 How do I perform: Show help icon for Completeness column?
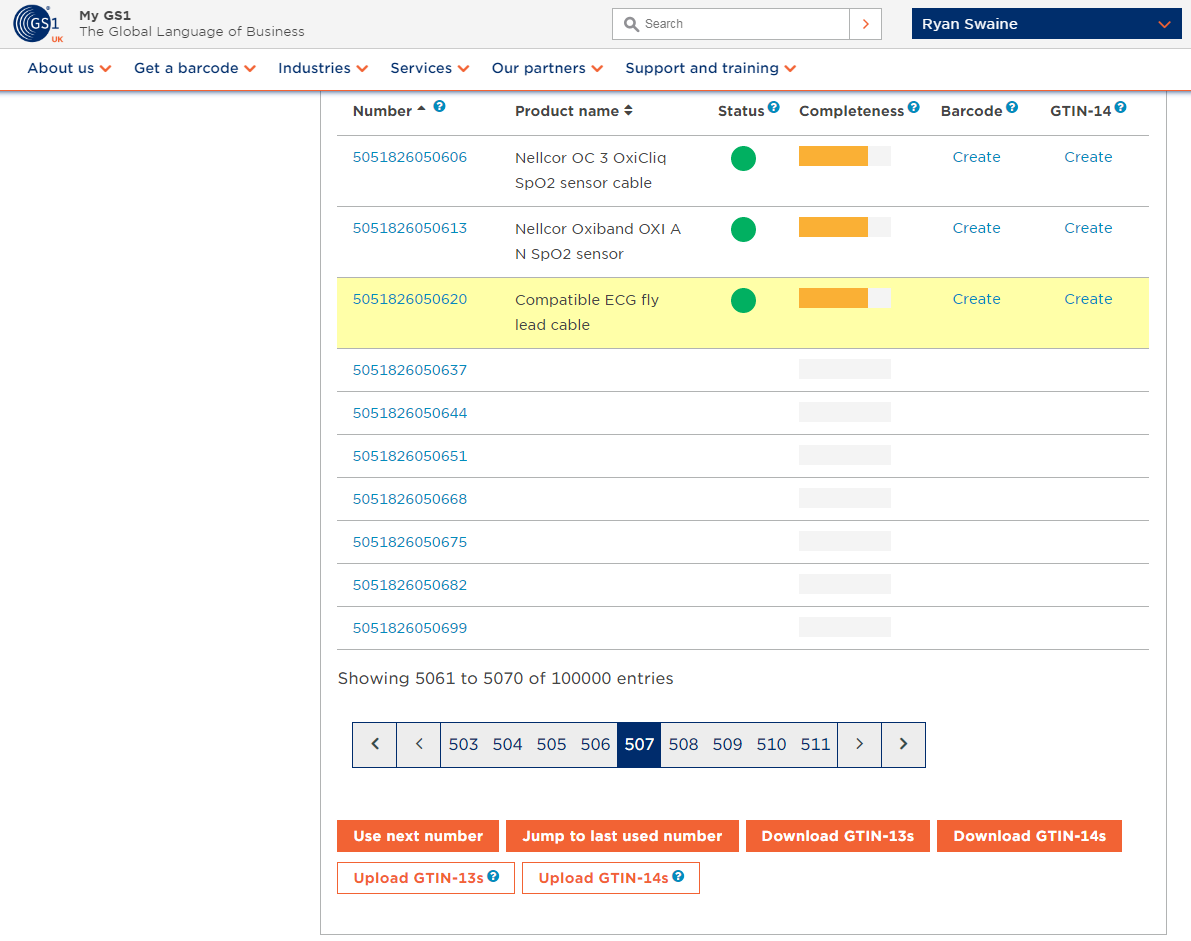coord(913,107)
